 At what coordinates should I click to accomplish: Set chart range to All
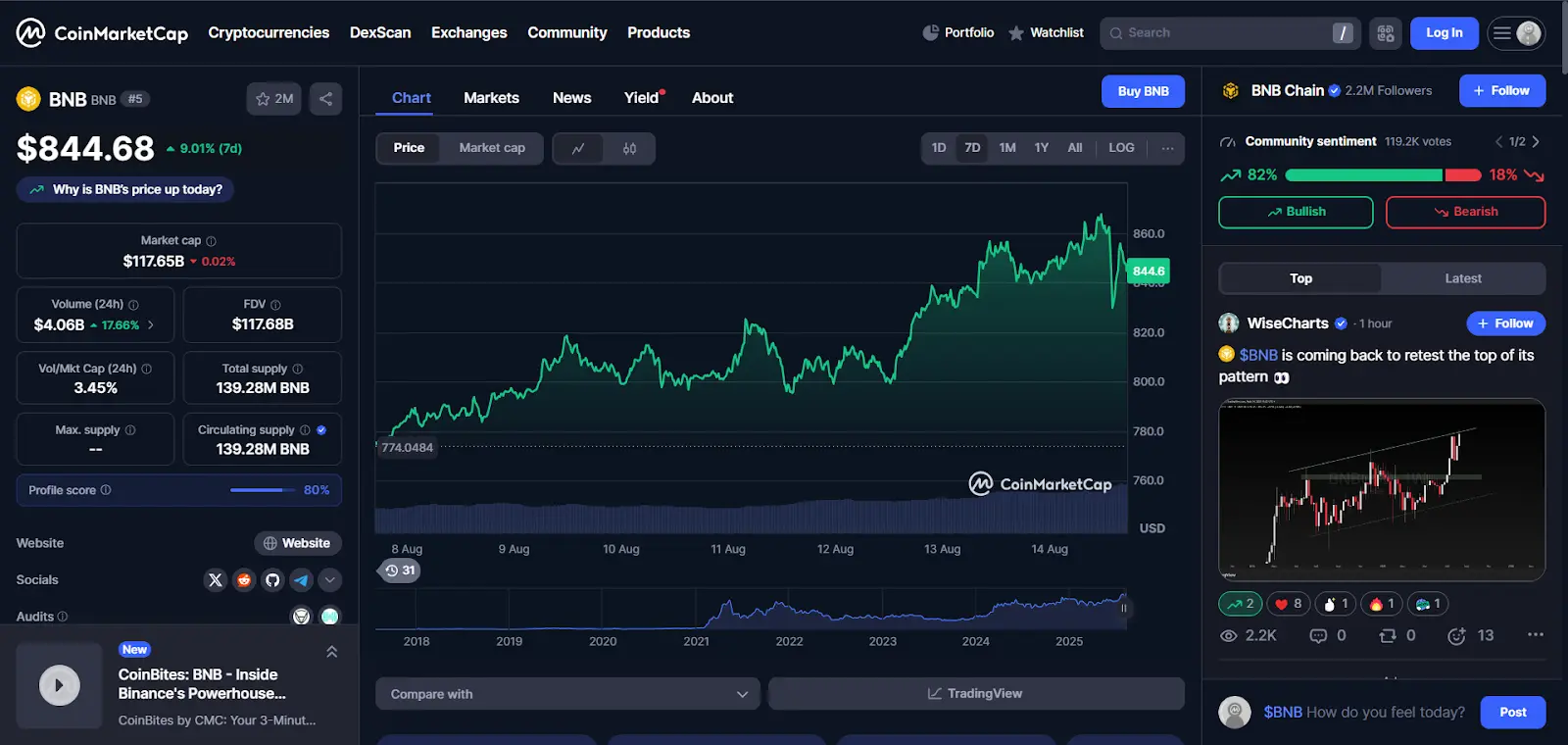[1075, 148]
